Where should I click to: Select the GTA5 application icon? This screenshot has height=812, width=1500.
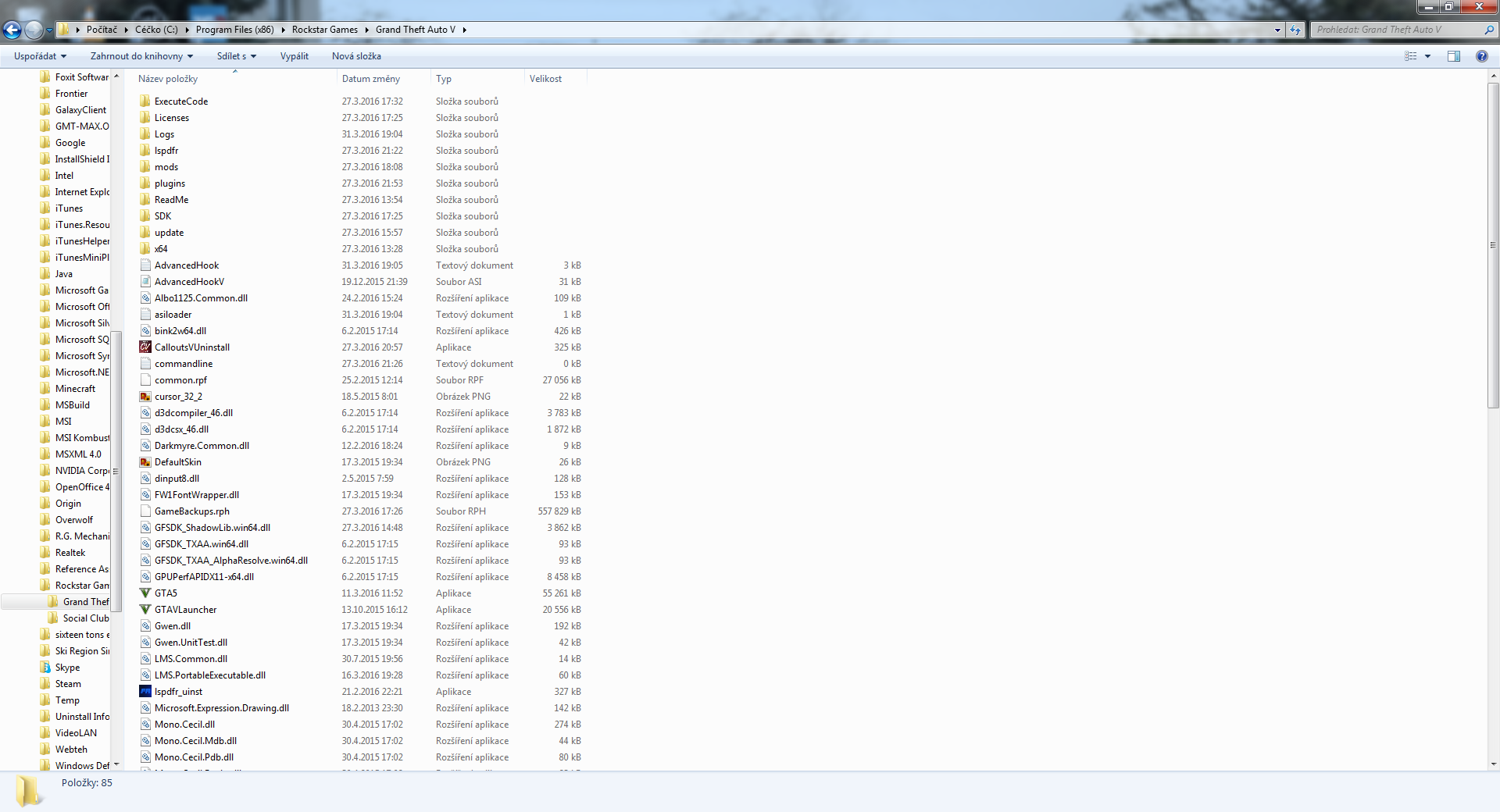coord(145,593)
